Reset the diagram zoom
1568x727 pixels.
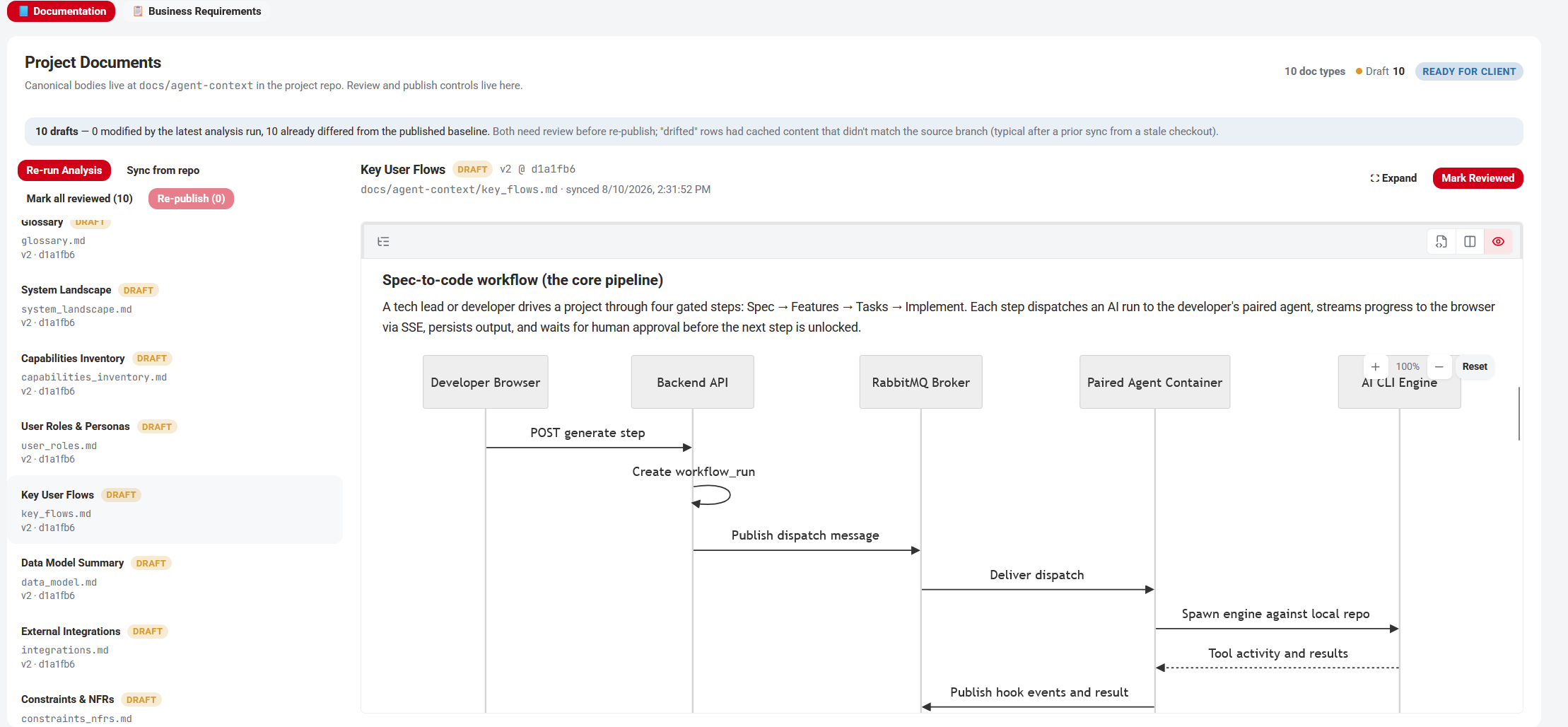coord(1475,366)
